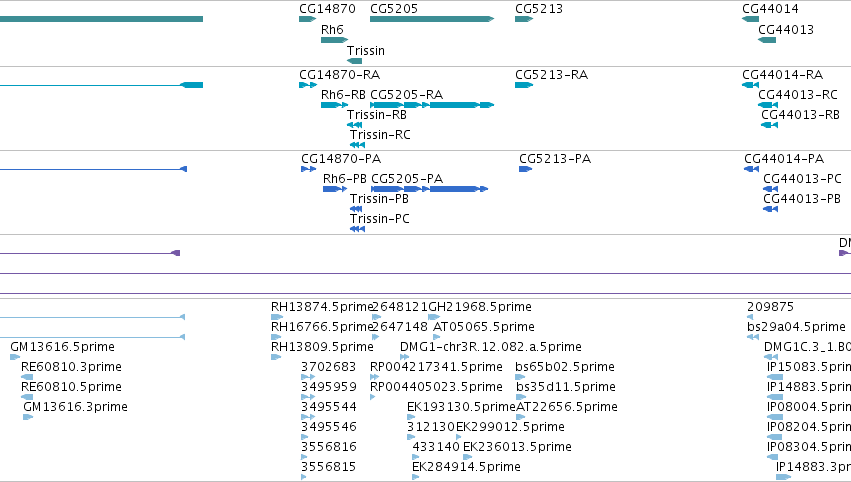
Task: Select the CG5205-PA protein feature
Action: click(430, 189)
